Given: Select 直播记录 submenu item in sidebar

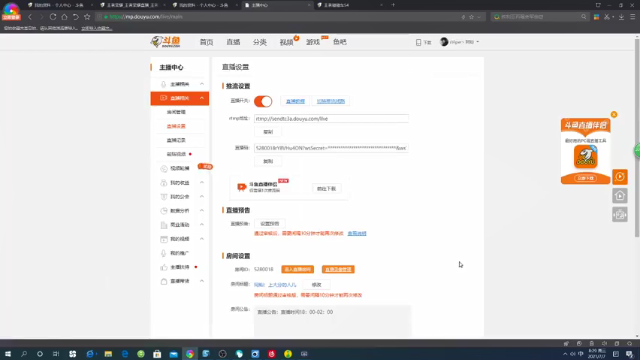Looking at the screenshot, I should [x=176, y=140].
